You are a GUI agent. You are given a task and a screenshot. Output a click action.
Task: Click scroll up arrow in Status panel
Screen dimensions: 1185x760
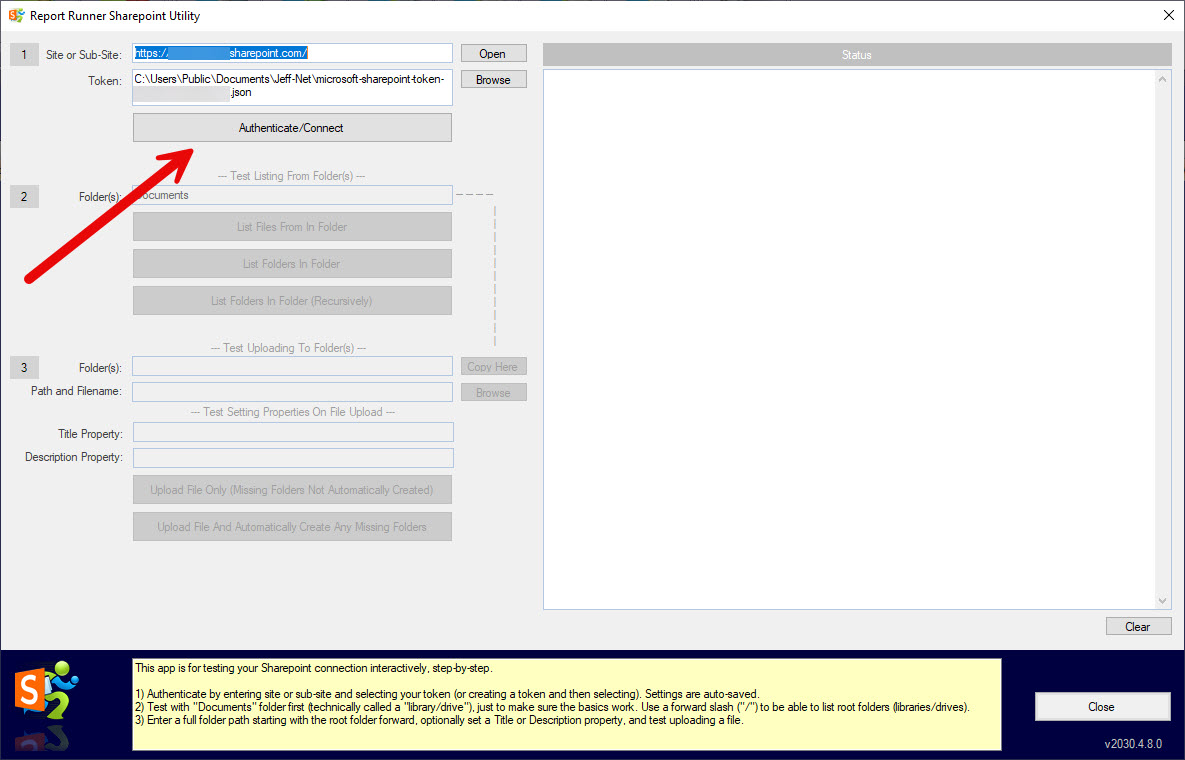click(1162, 79)
